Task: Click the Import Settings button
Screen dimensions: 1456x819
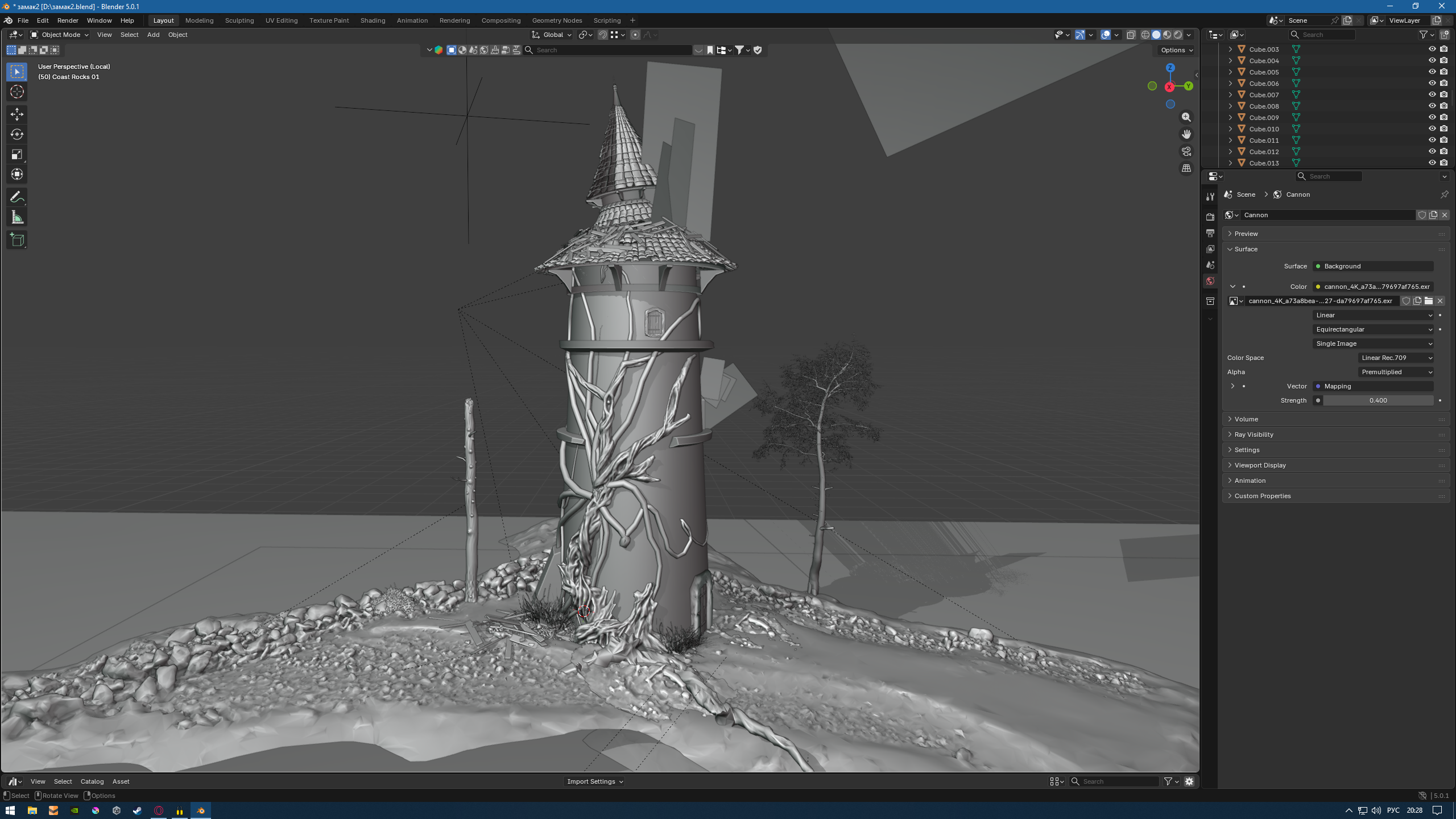Action: [x=594, y=781]
